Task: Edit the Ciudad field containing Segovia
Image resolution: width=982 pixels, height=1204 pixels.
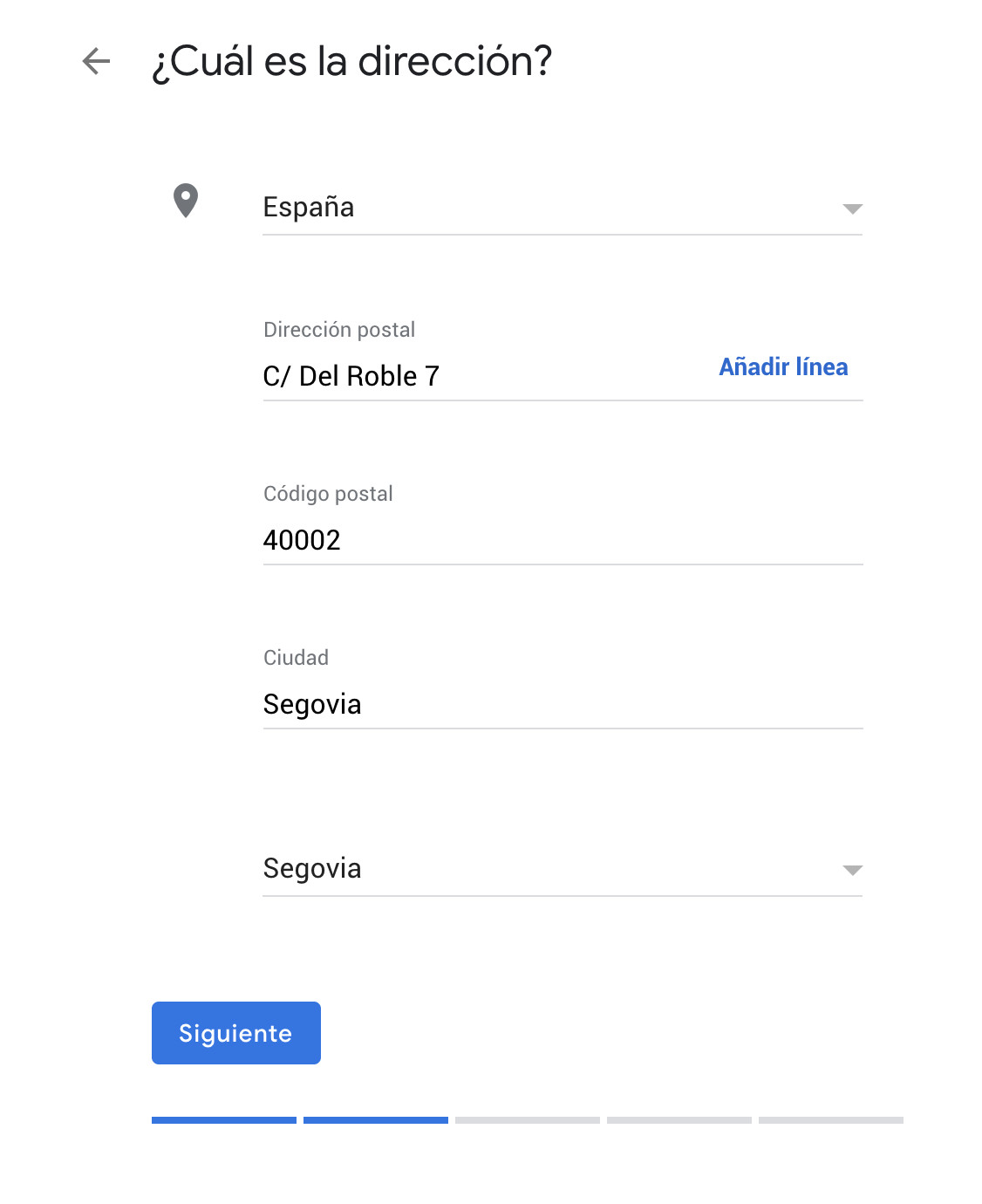Action: click(563, 704)
